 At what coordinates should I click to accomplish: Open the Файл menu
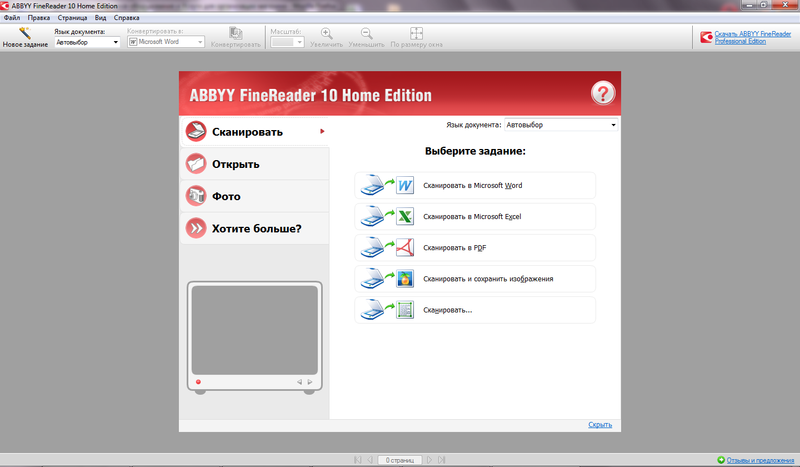click(x=11, y=18)
